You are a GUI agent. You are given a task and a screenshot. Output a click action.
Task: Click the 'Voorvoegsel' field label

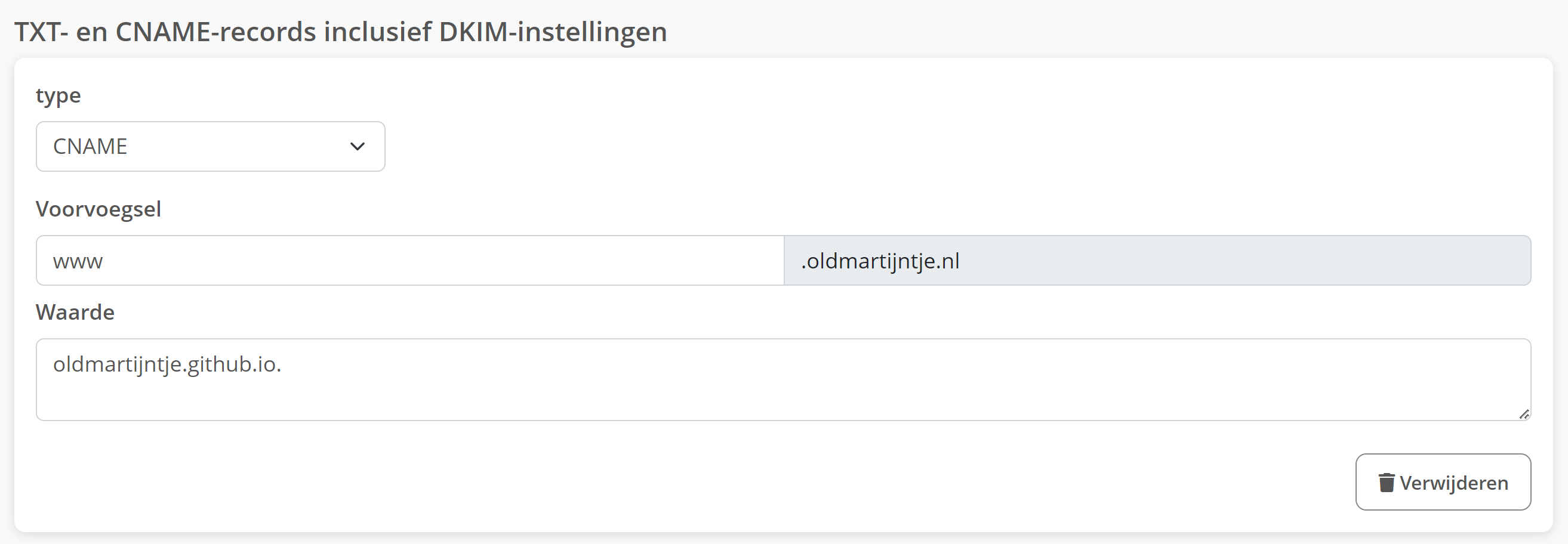pos(98,209)
